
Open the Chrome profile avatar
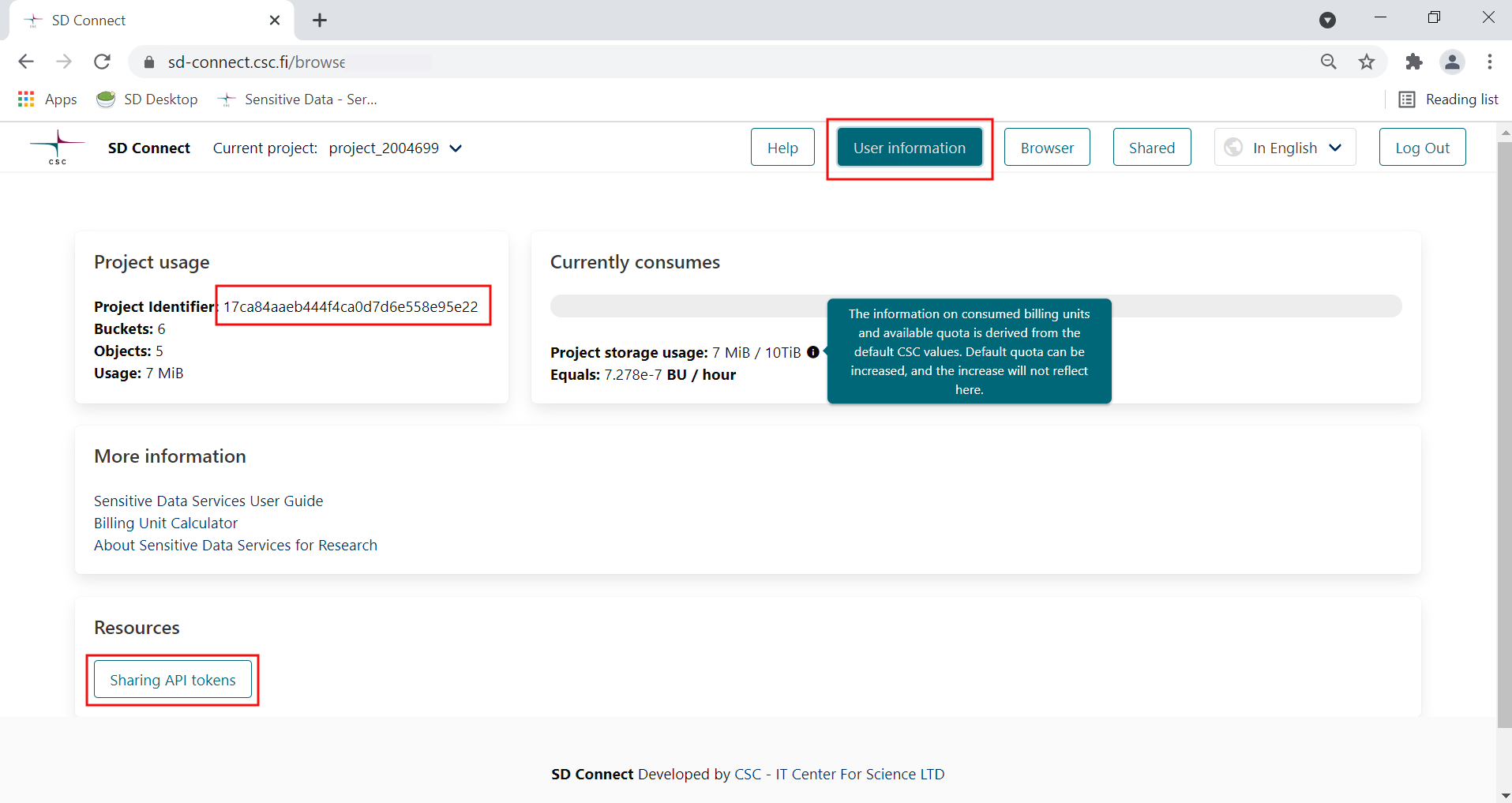click(x=1452, y=62)
